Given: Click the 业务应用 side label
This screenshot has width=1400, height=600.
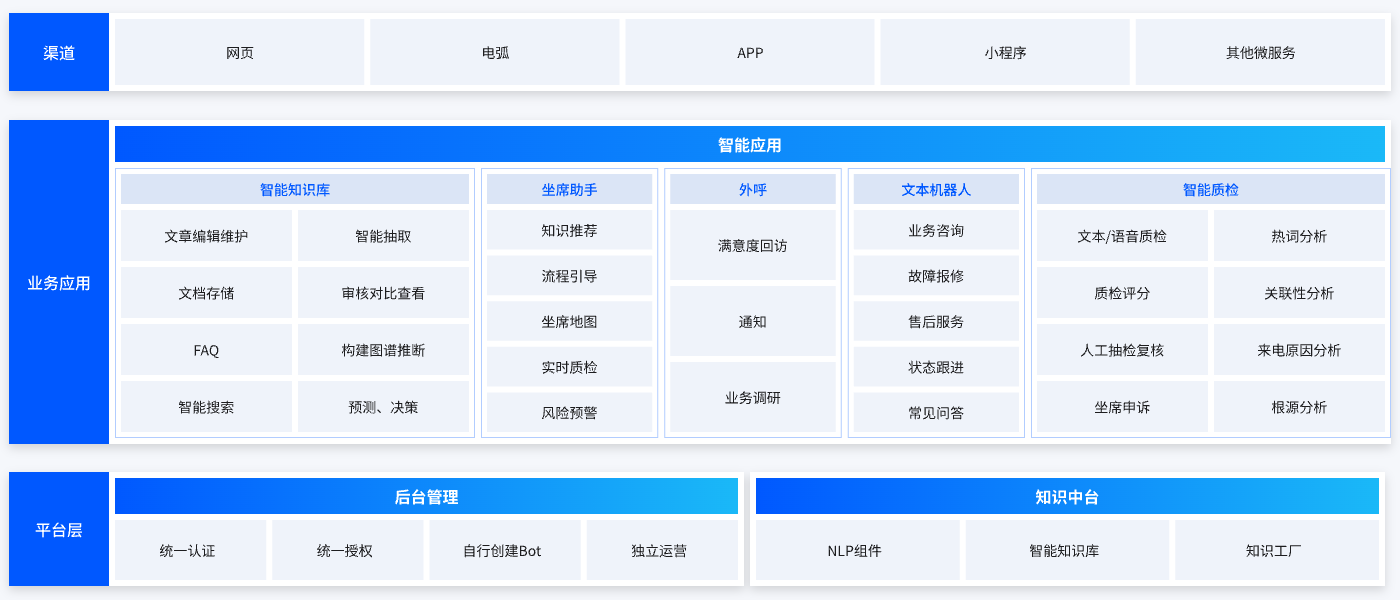Looking at the screenshot, I should [59, 283].
